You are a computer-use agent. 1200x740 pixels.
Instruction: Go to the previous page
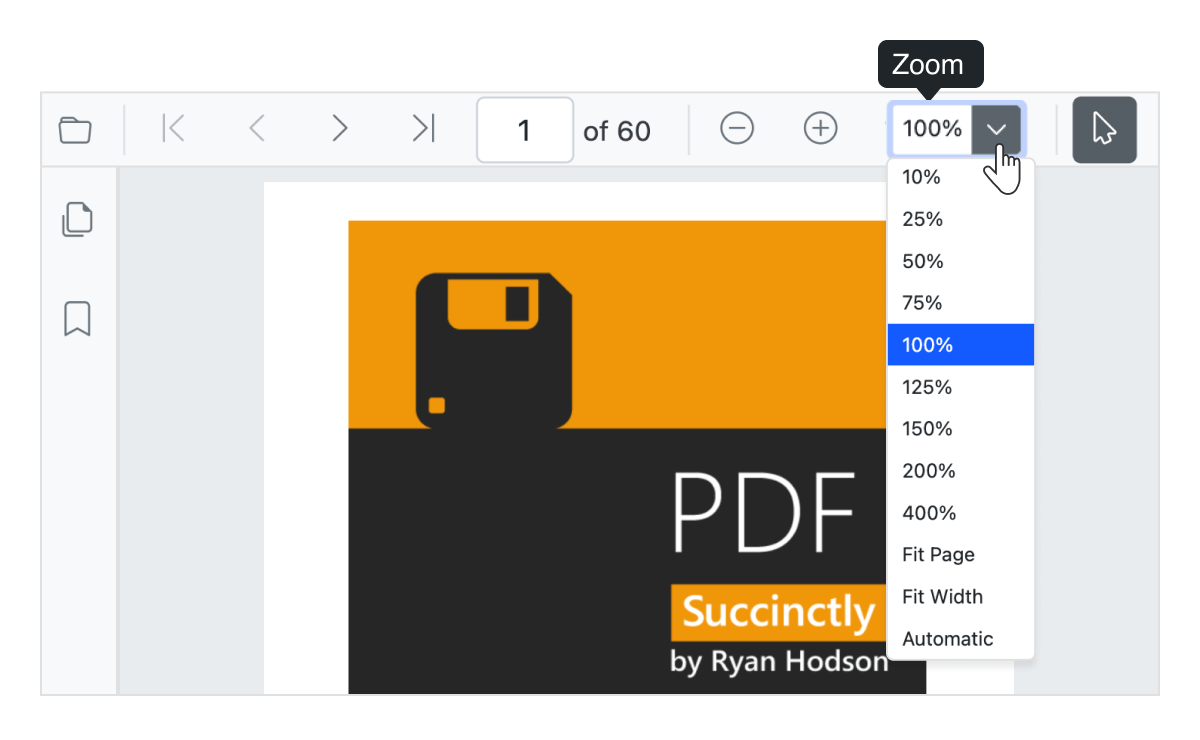point(257,129)
